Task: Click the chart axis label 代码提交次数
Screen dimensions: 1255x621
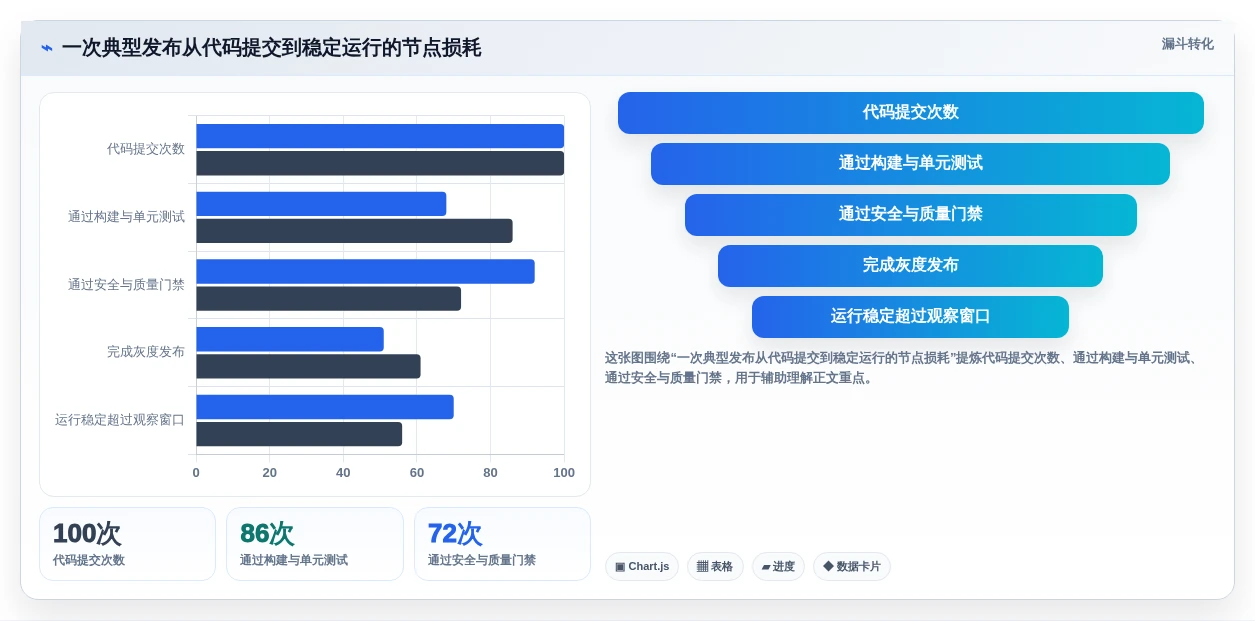Action: [x=146, y=149]
